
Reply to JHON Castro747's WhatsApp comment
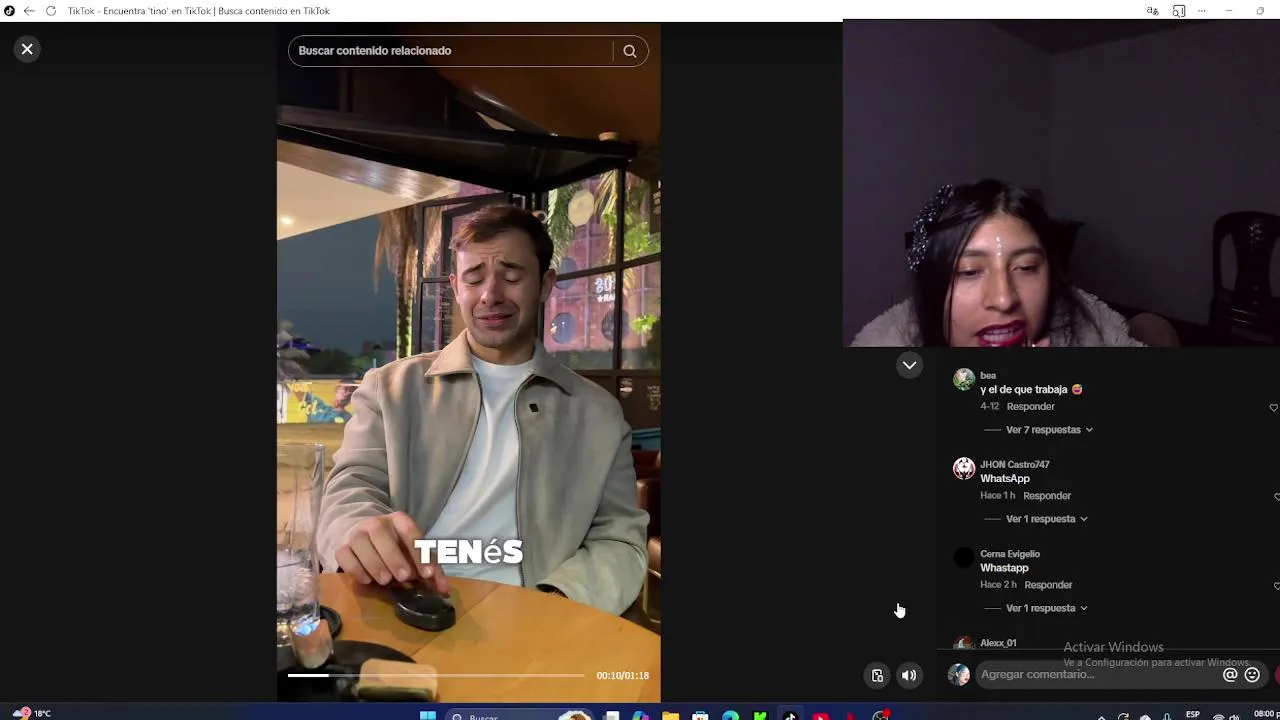tap(1047, 496)
